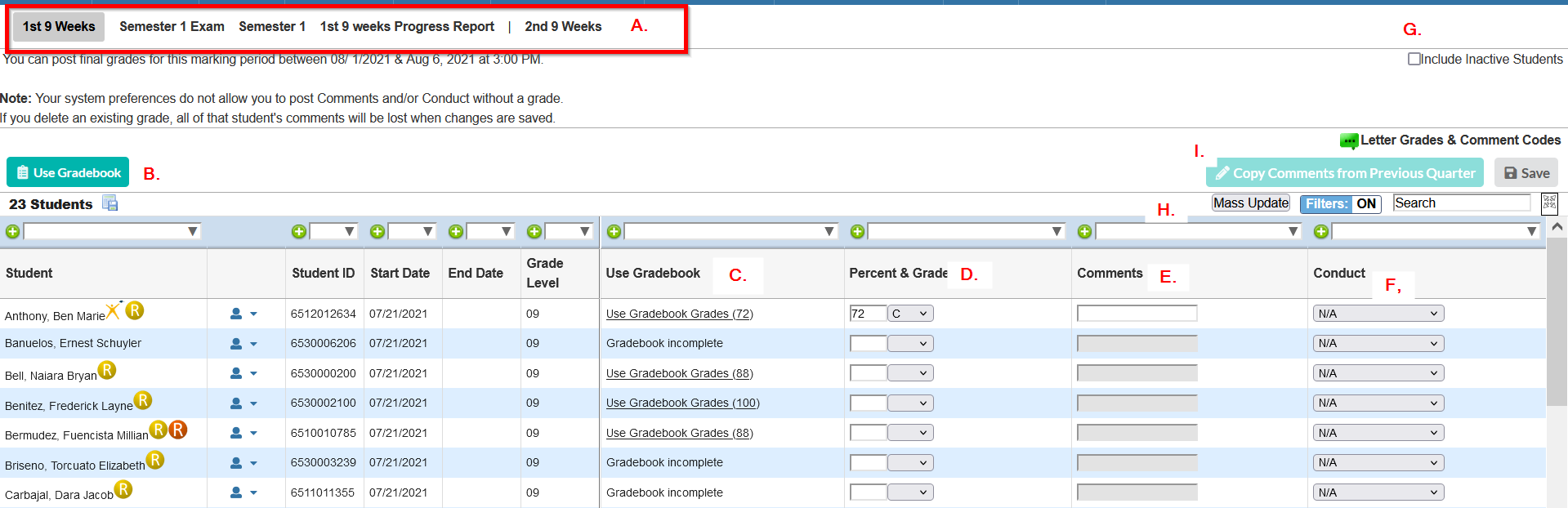The image size is (1568, 508).
Task: Open the Conduct N/A dropdown for Carbajal, Dara Jacob
Action: click(x=1378, y=492)
